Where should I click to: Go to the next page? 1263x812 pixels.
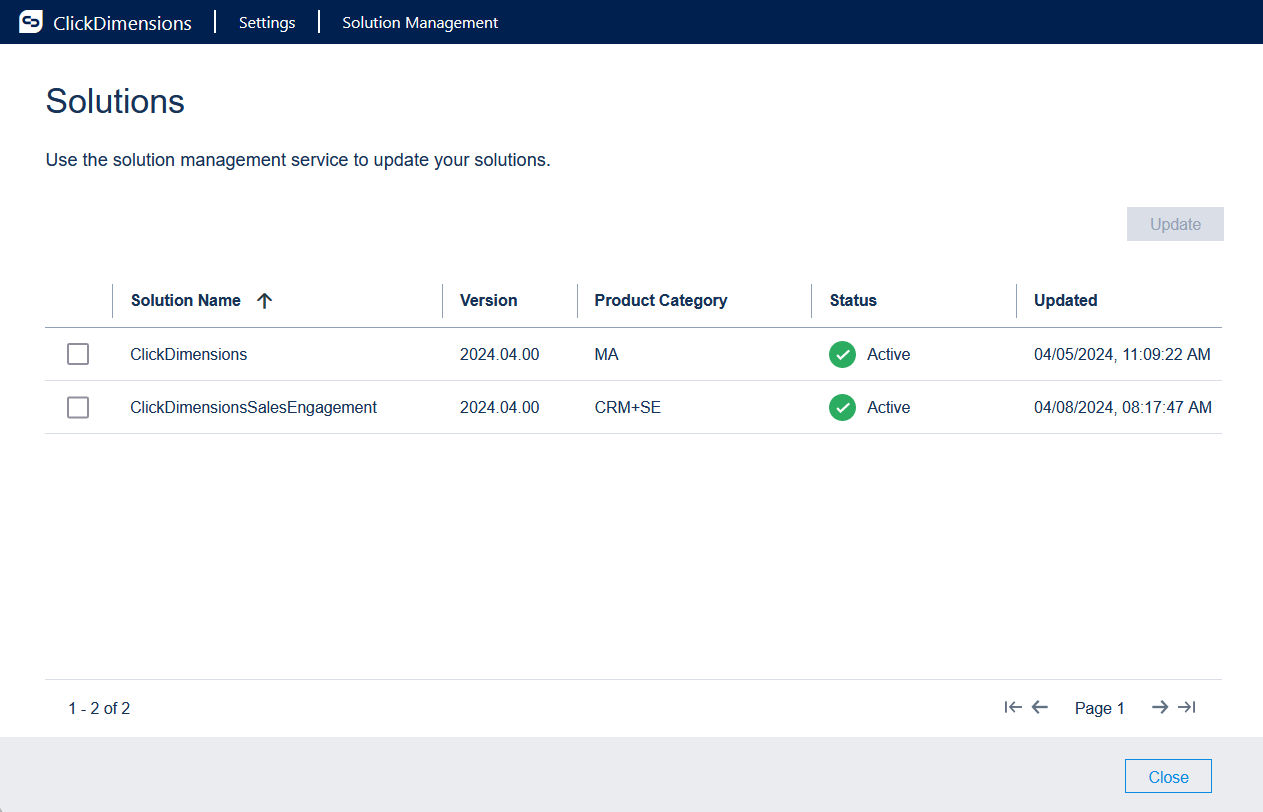click(1160, 707)
